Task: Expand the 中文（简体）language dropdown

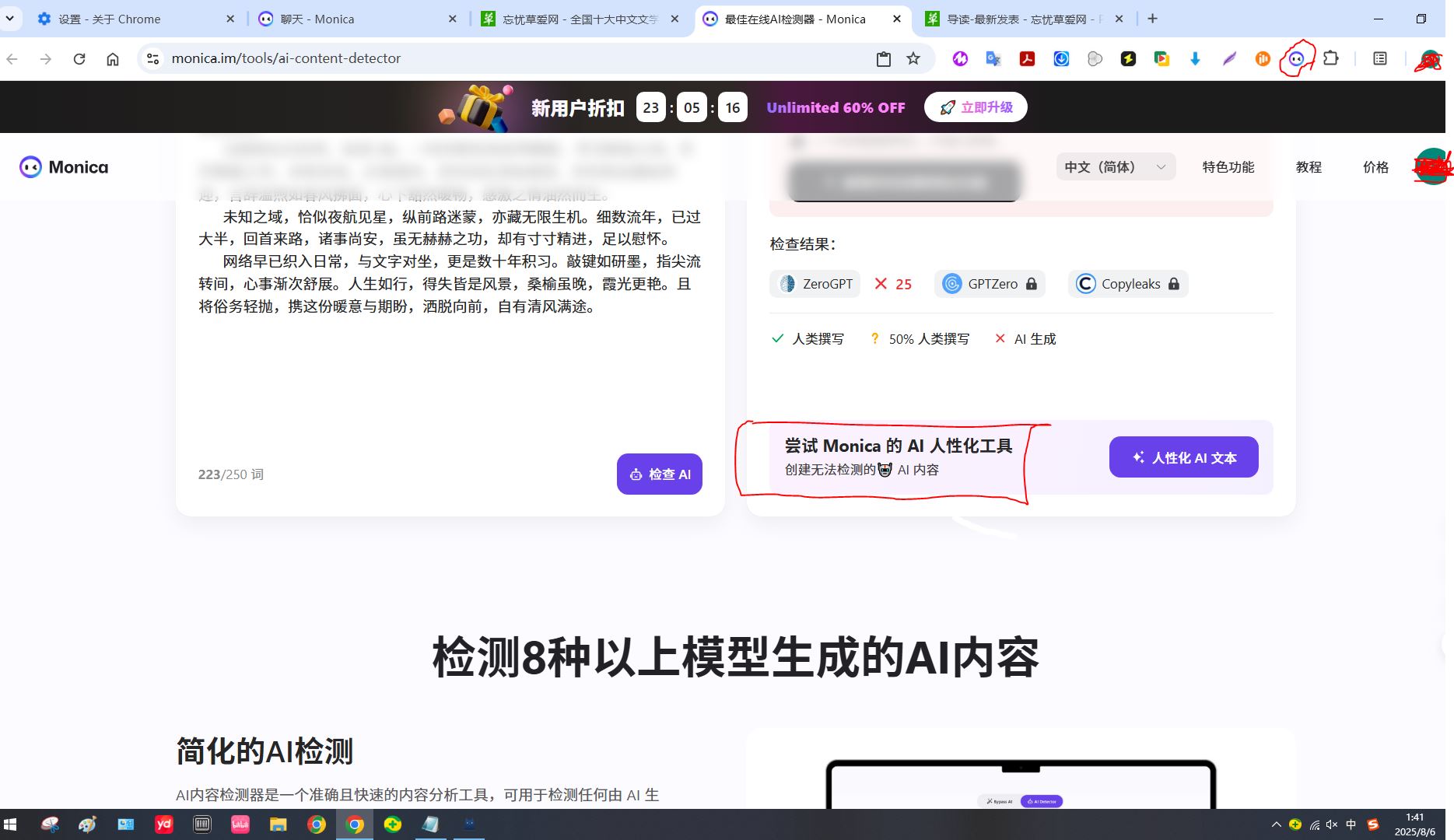Action: pos(1116,166)
